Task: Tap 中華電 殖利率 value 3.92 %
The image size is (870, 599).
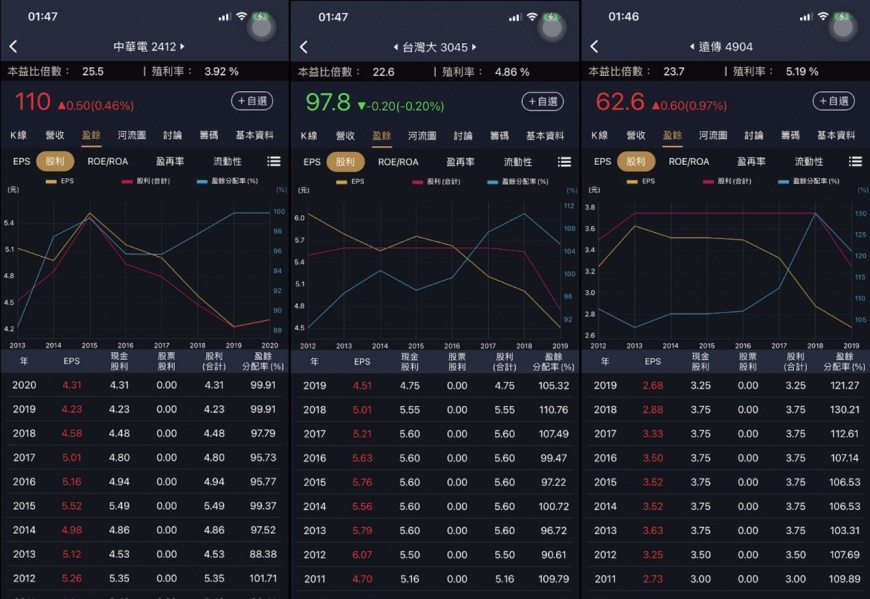Action: [221, 71]
